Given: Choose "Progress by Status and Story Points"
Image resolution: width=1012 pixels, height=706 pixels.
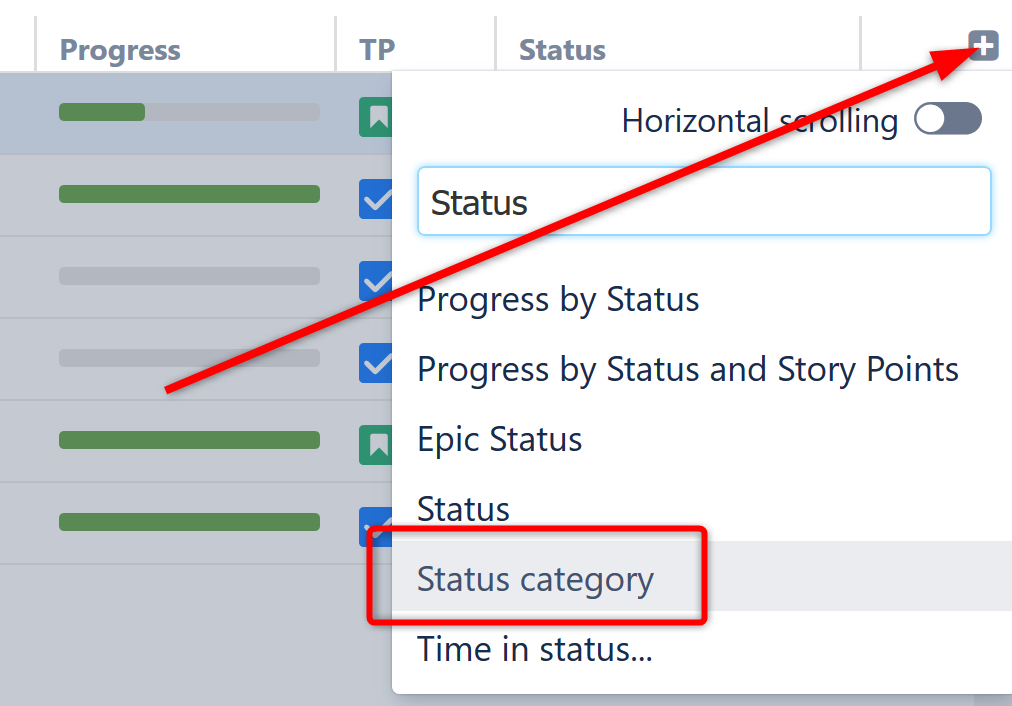Looking at the screenshot, I should [687, 370].
